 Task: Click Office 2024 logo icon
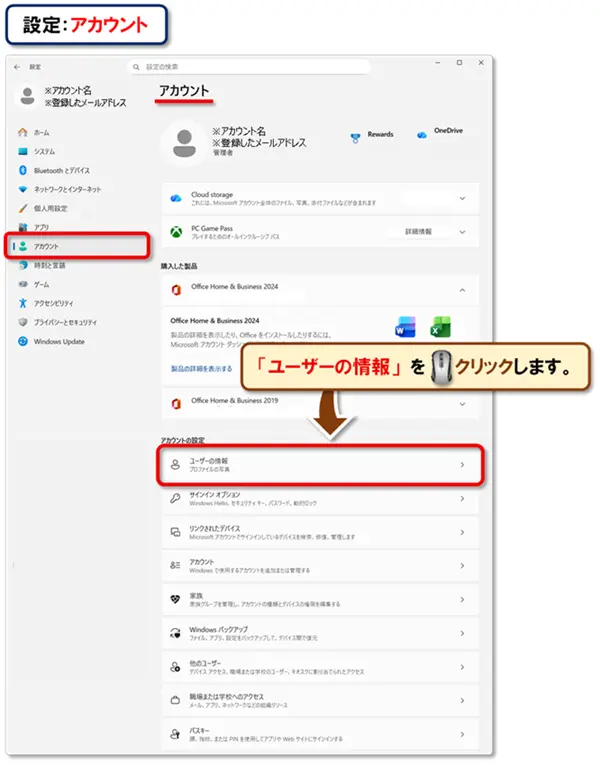click(176, 290)
